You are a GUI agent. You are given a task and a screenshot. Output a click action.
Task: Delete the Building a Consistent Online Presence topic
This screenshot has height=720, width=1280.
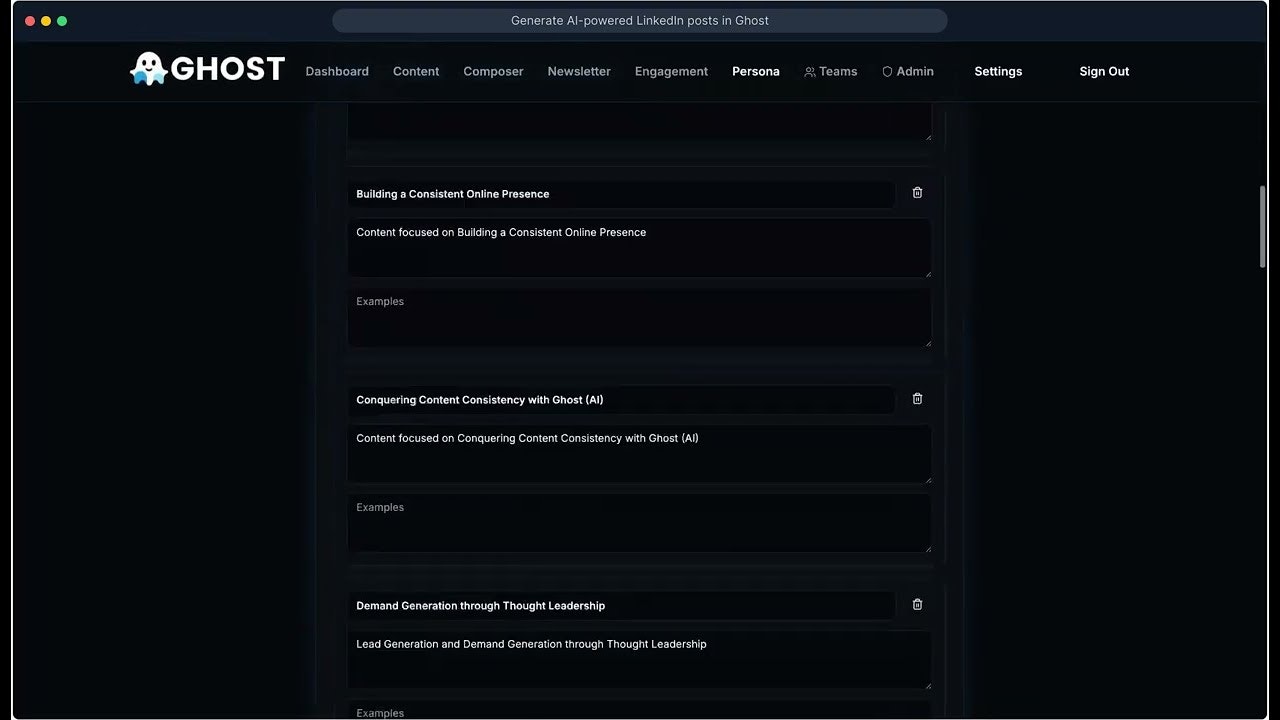point(917,193)
